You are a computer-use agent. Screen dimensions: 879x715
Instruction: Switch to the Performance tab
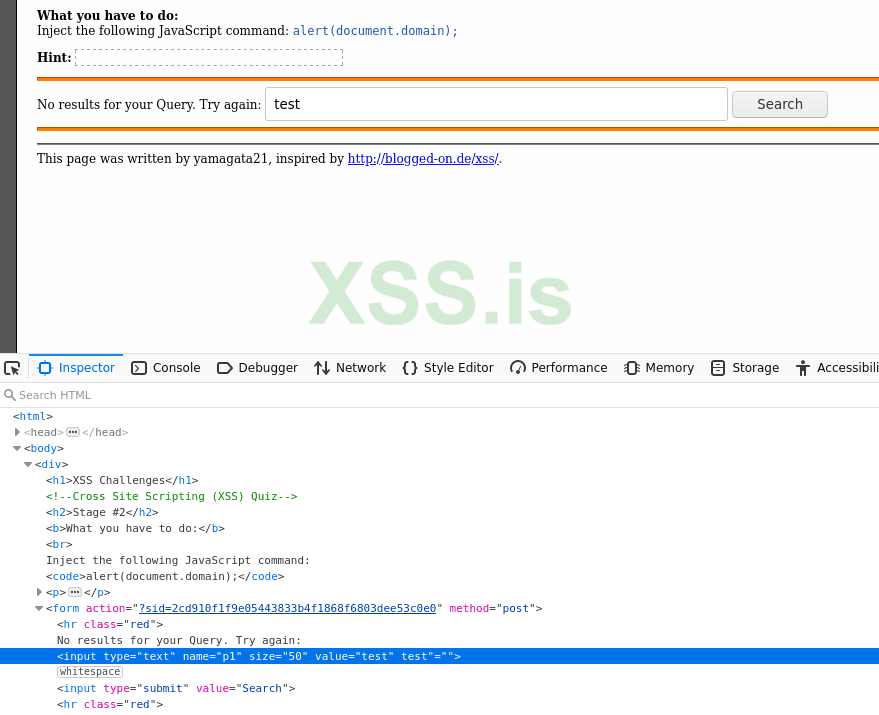click(558, 368)
